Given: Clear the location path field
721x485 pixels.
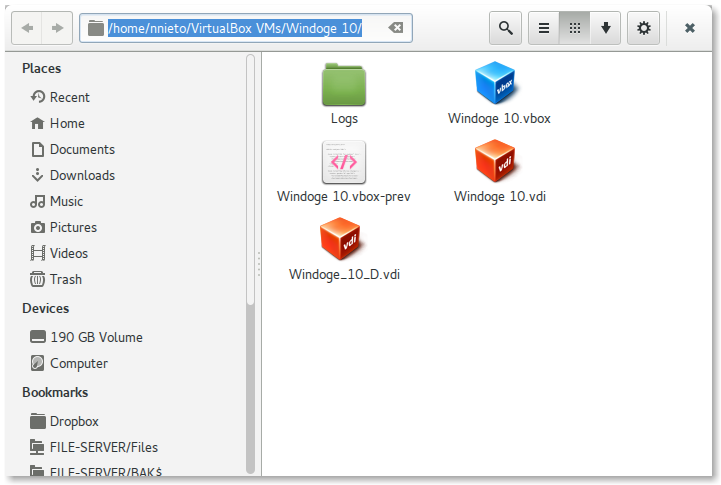Looking at the screenshot, I should coord(396,28).
